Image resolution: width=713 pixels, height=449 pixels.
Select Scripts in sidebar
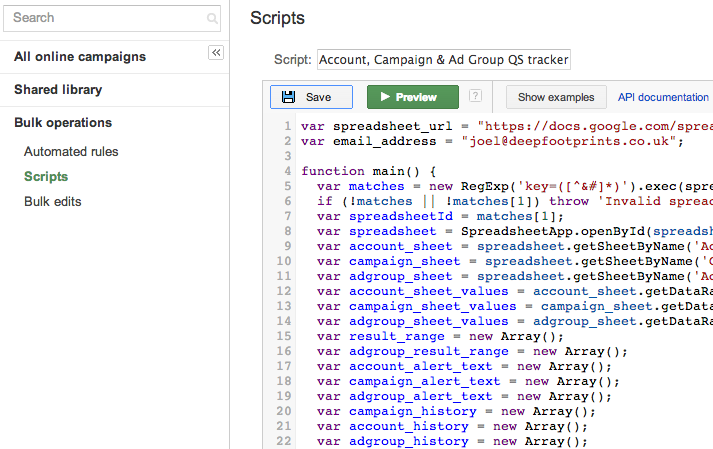tap(46, 177)
